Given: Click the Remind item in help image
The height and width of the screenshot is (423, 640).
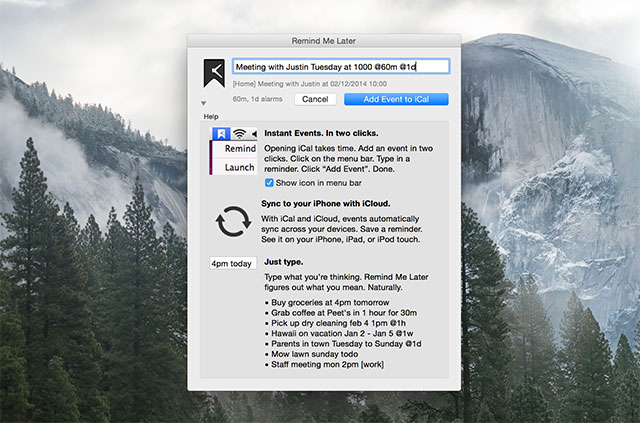Looking at the screenshot, I should (x=240, y=149).
